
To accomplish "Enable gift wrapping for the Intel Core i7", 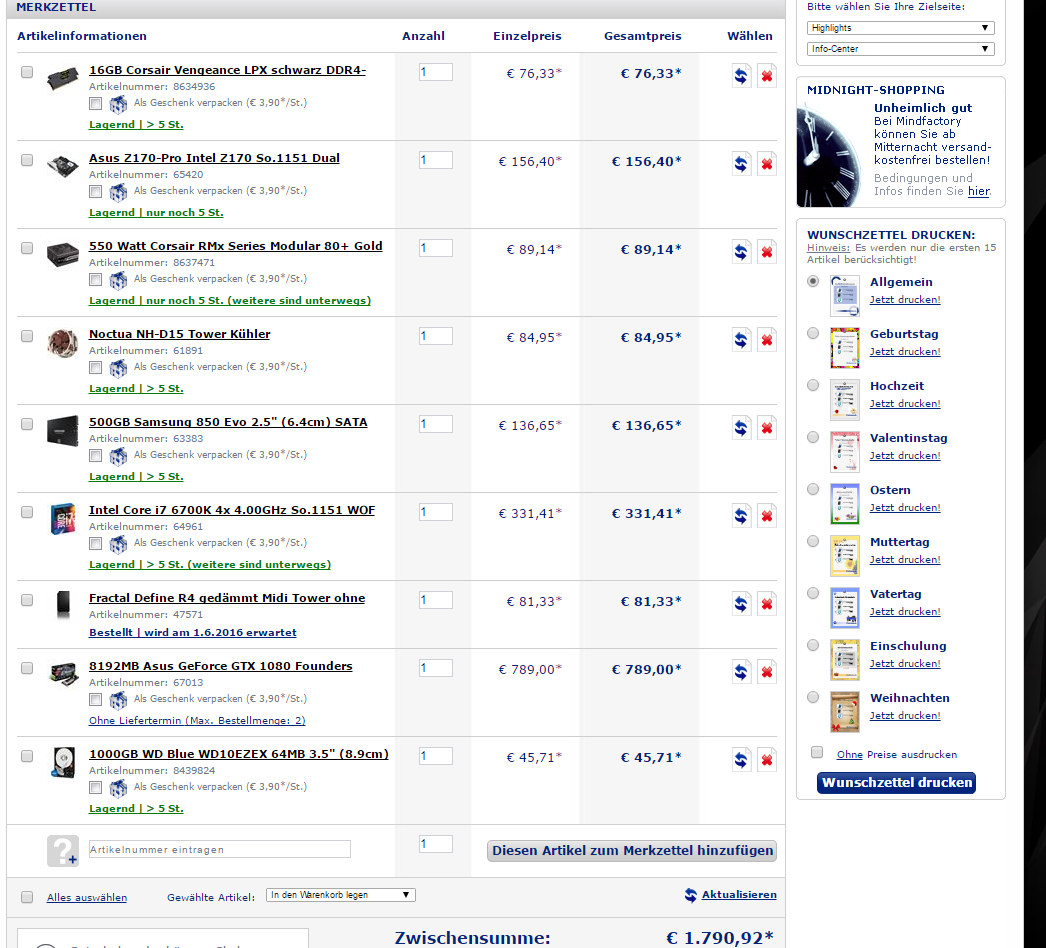I will (95, 544).
